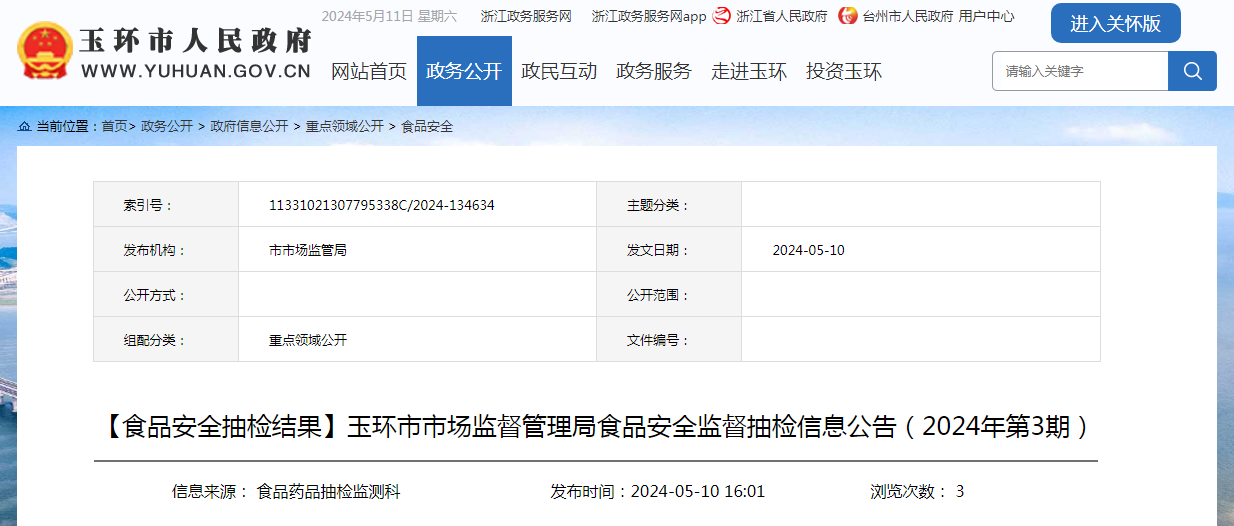
Task: Click the 发布机构 label cell
Action: tap(166, 249)
